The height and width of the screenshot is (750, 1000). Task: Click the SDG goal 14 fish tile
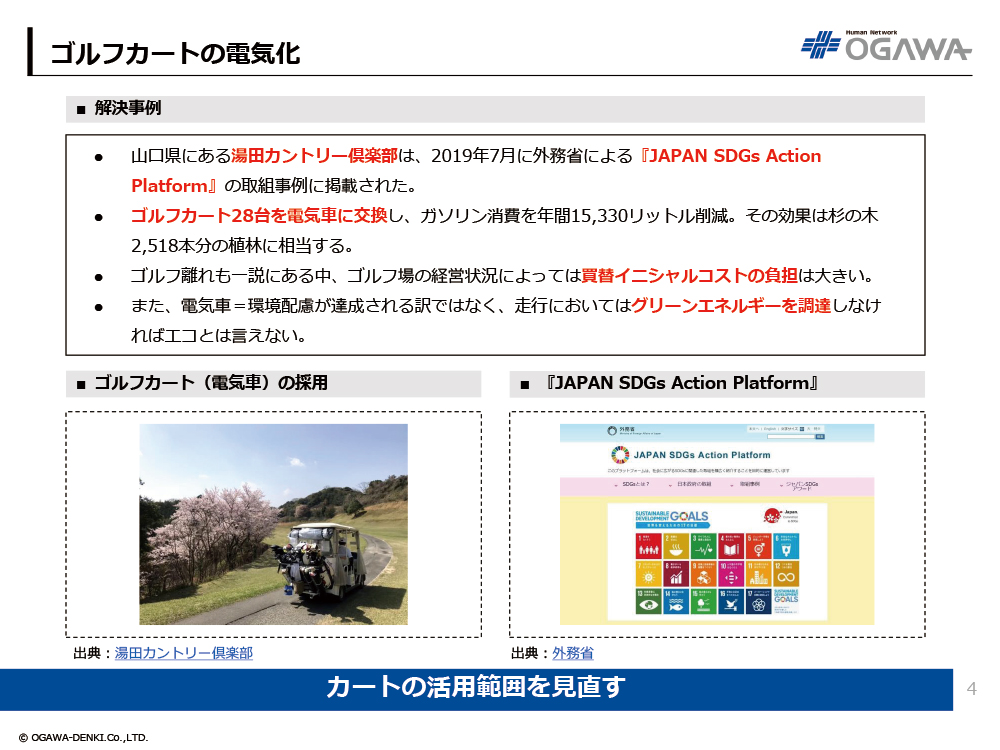pyautogui.click(x=676, y=600)
